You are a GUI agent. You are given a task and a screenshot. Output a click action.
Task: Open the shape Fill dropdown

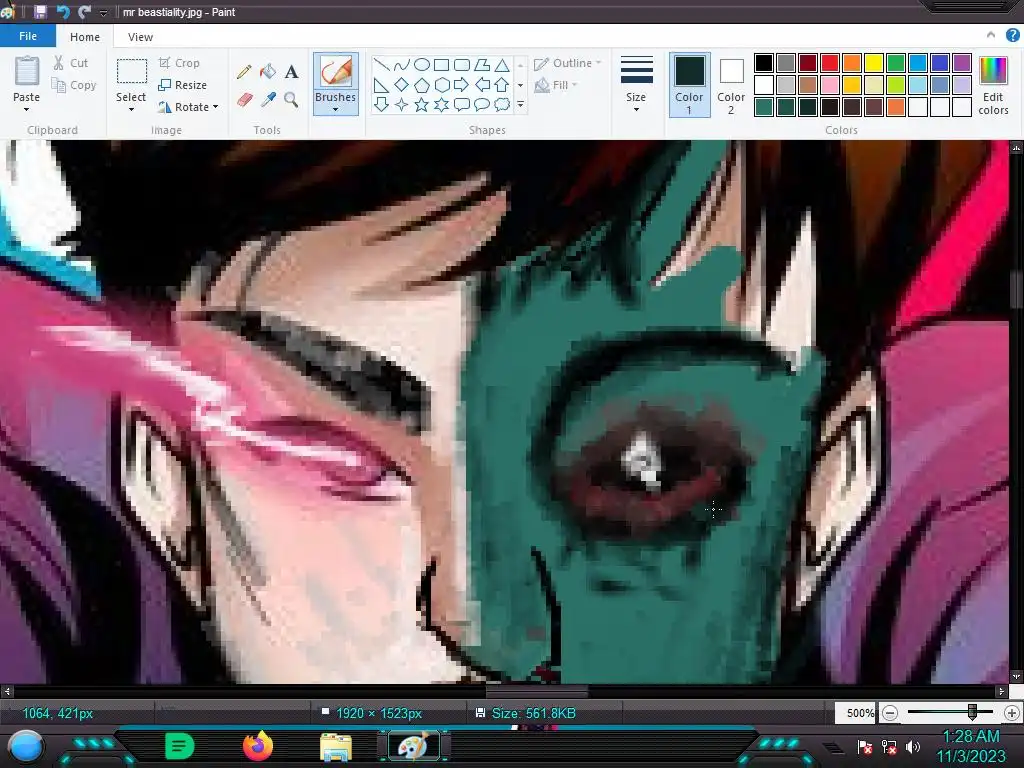pyautogui.click(x=556, y=85)
